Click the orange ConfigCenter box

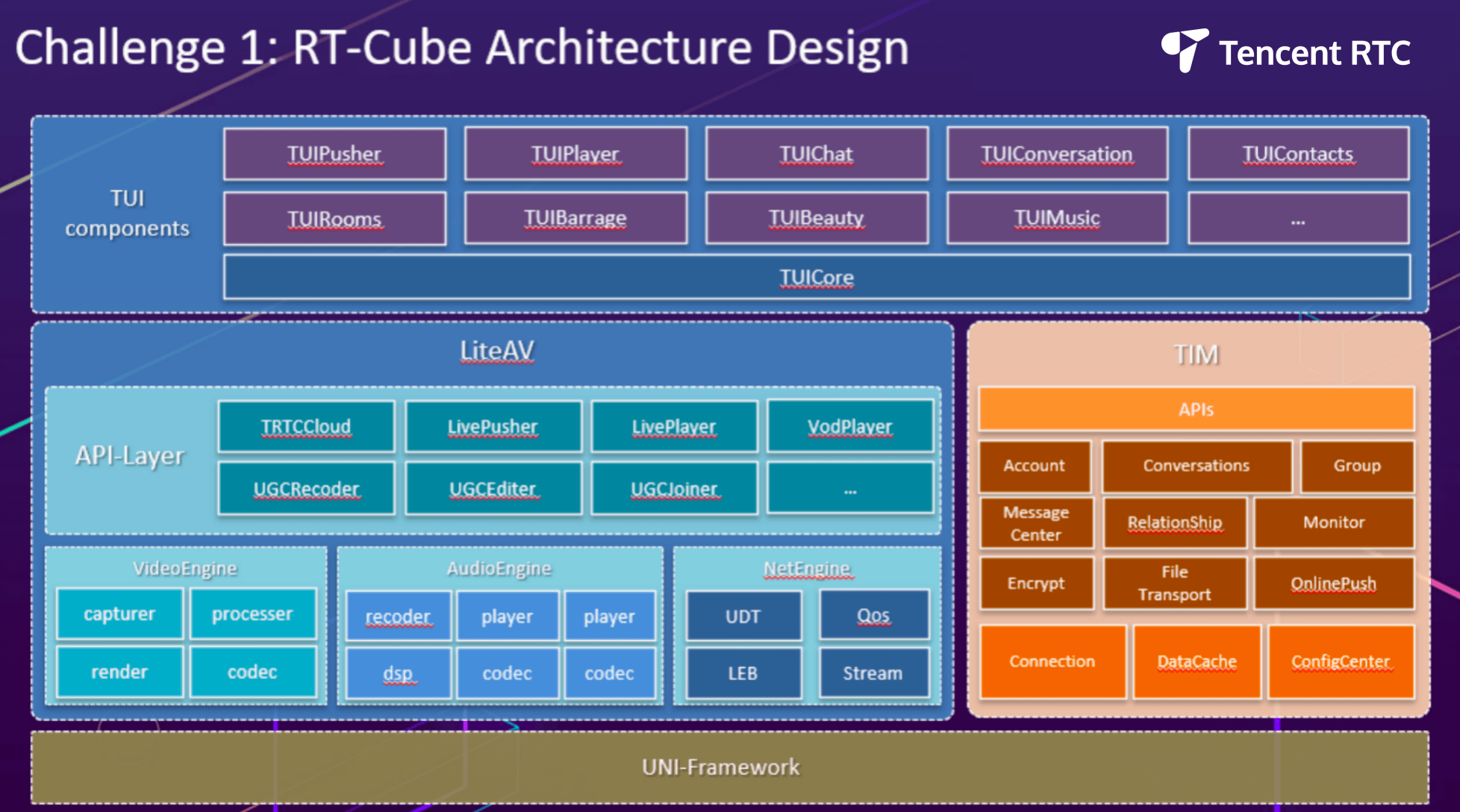1341,662
